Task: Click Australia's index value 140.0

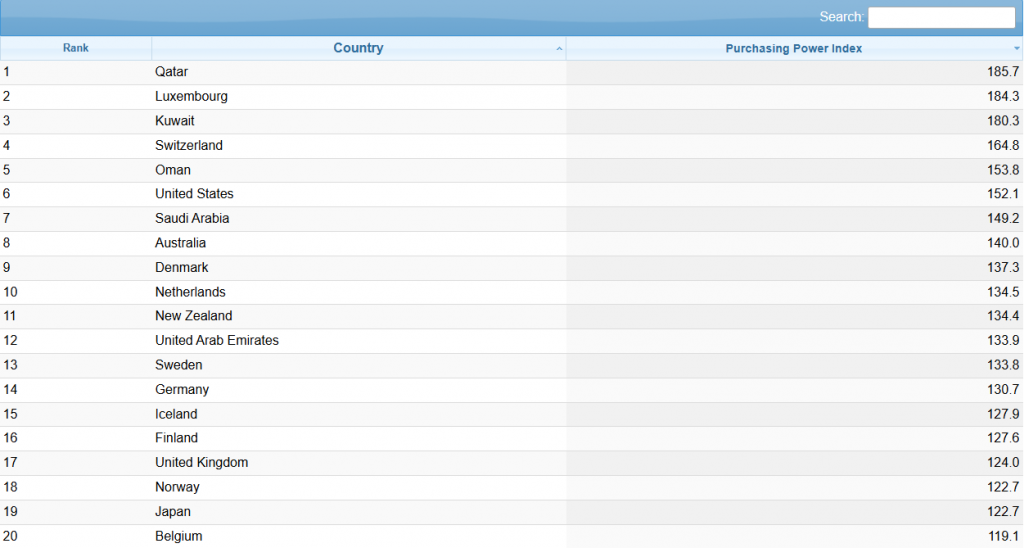Action: tap(1003, 243)
